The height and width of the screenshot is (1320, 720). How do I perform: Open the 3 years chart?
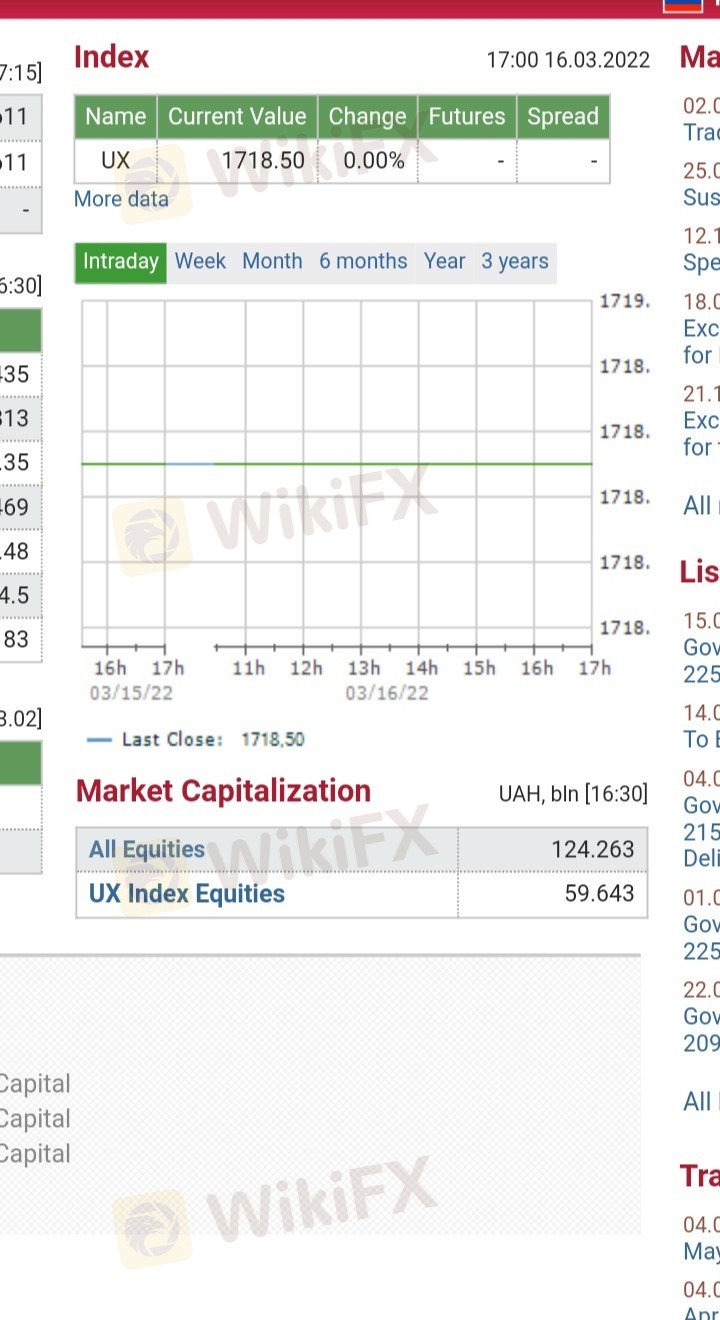tap(515, 262)
